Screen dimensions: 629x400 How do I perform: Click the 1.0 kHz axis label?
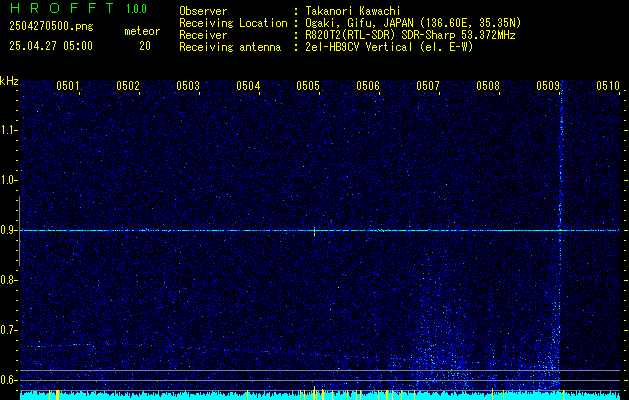tap(8, 181)
